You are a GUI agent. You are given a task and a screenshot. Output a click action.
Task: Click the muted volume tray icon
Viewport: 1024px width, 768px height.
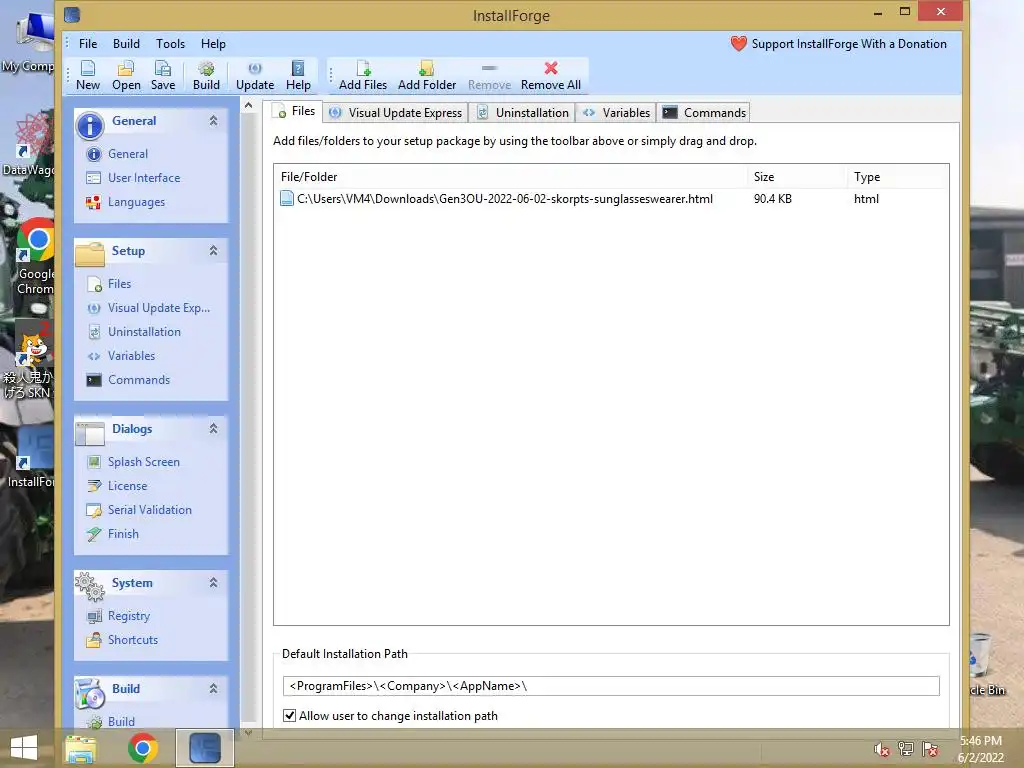click(882, 749)
